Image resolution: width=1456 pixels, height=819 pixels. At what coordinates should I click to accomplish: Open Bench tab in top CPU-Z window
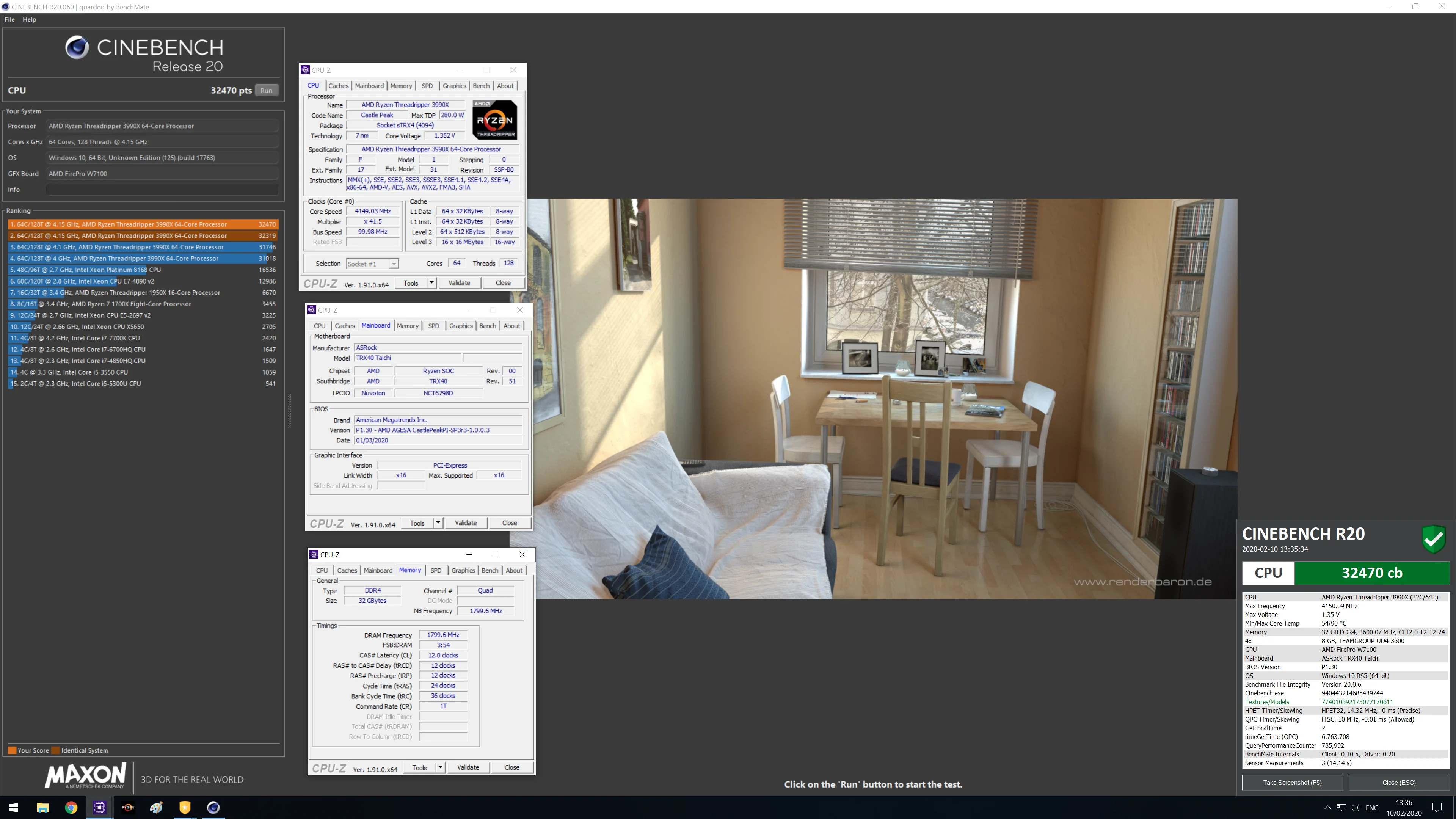pos(481,86)
